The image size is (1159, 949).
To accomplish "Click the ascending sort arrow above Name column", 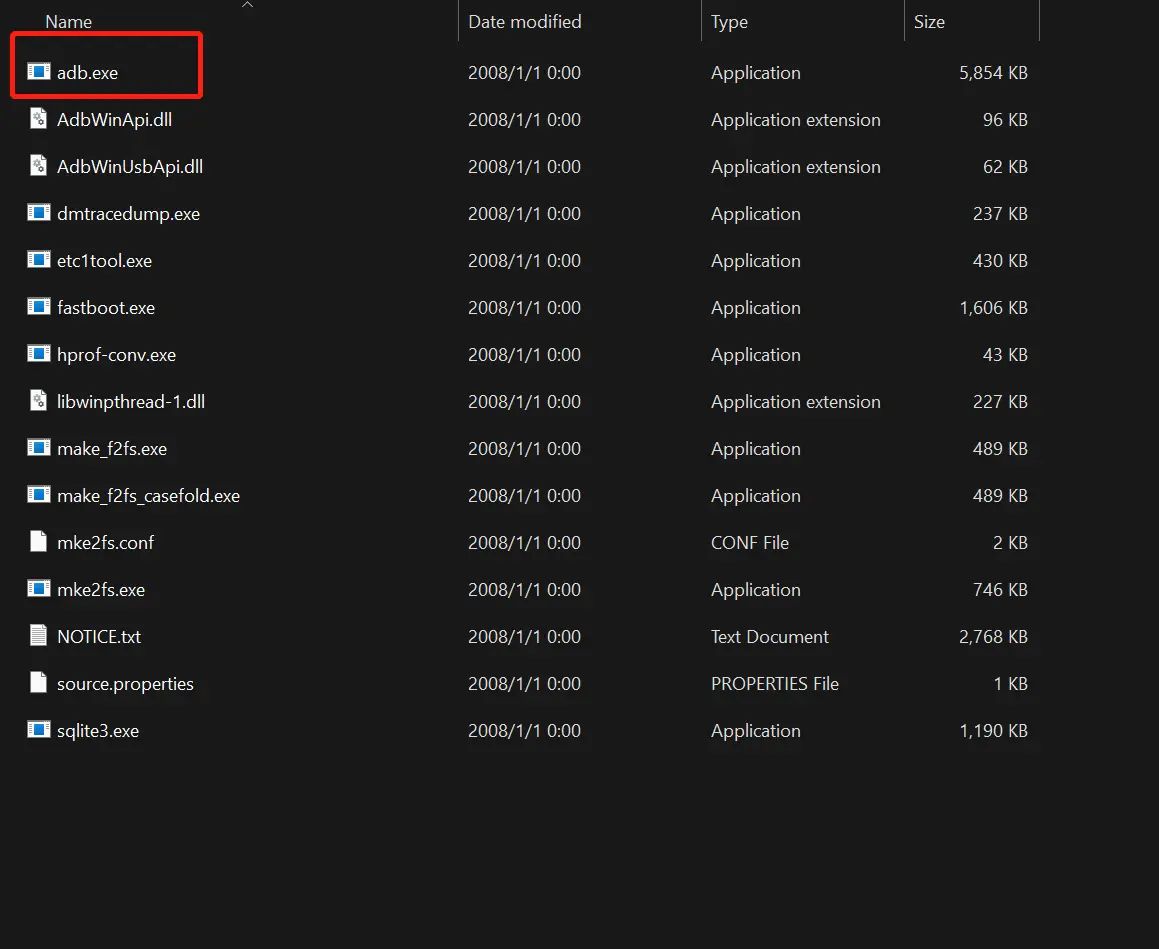I will 247,5.
